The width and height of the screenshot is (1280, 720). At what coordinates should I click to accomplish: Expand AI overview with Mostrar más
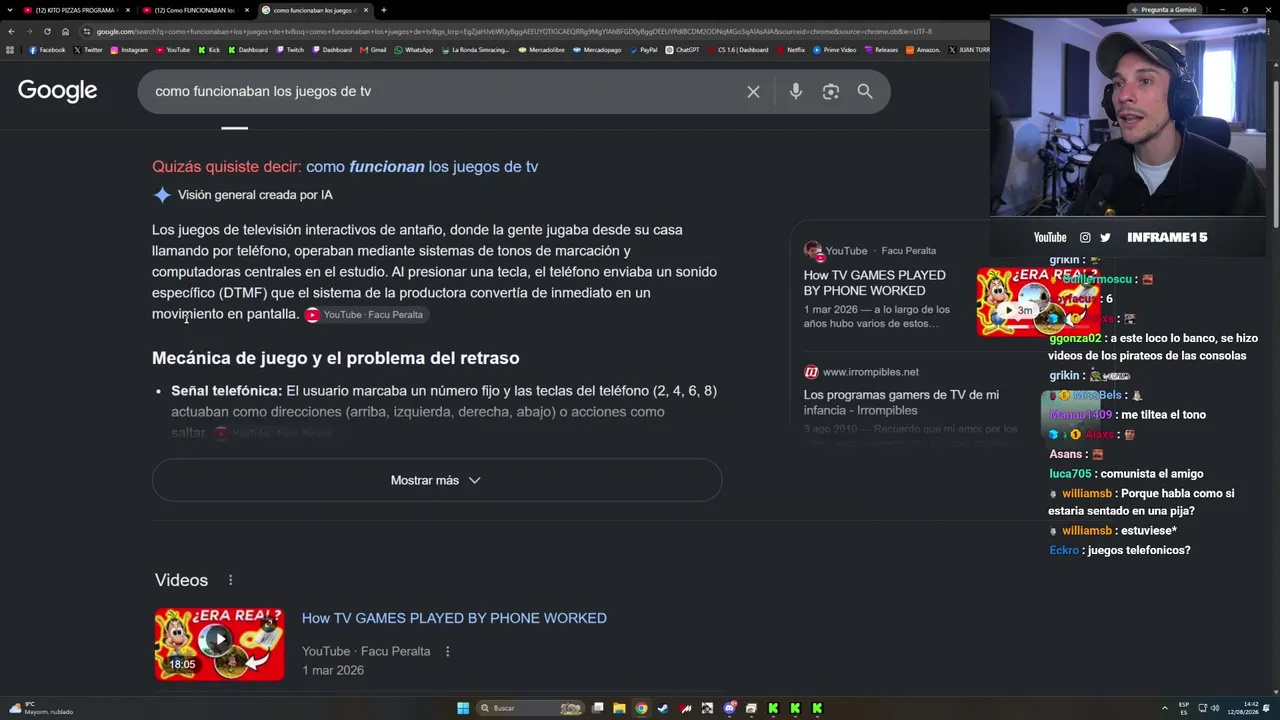[x=437, y=480]
